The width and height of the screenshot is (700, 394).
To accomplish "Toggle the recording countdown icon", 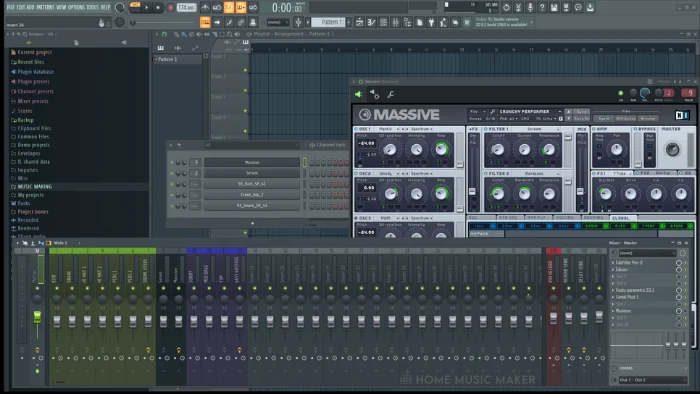I will 229,8.
